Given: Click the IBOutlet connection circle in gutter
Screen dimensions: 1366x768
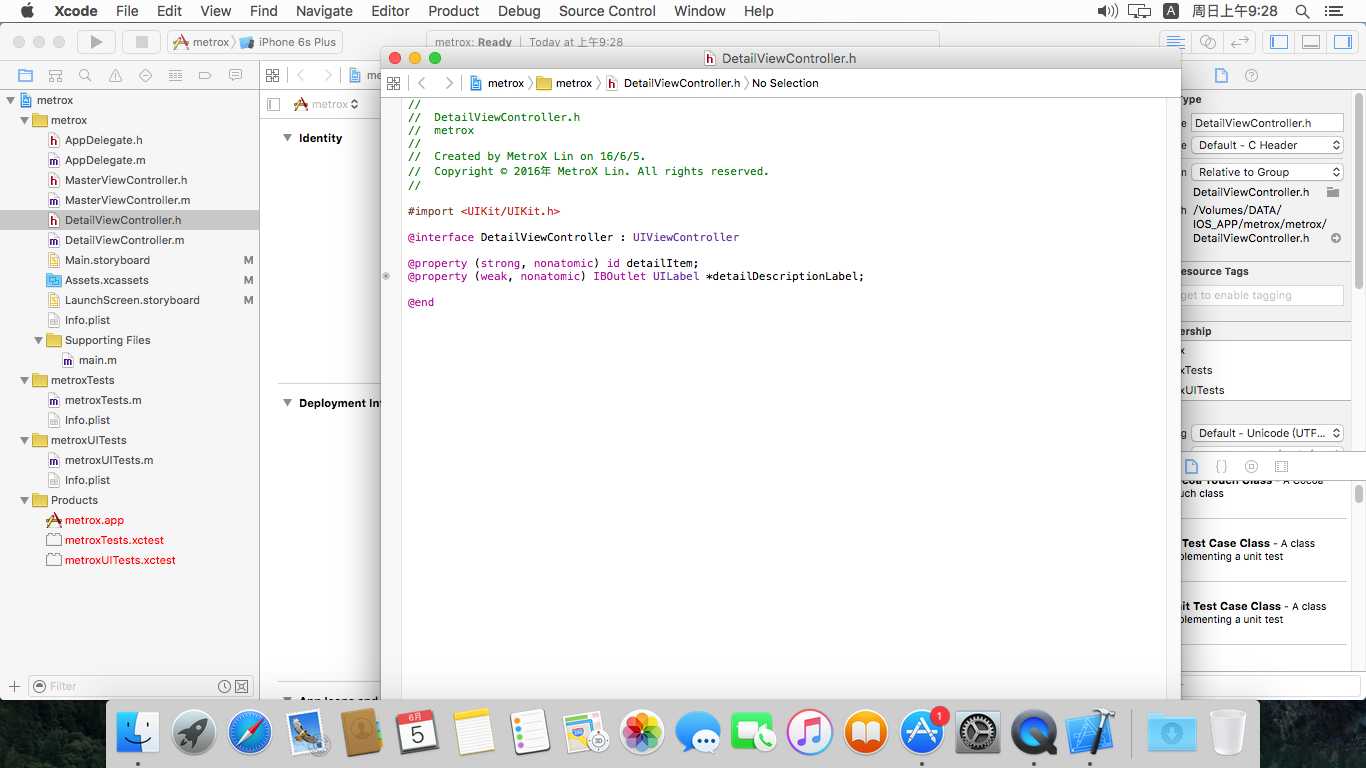Looking at the screenshot, I should coord(386,276).
